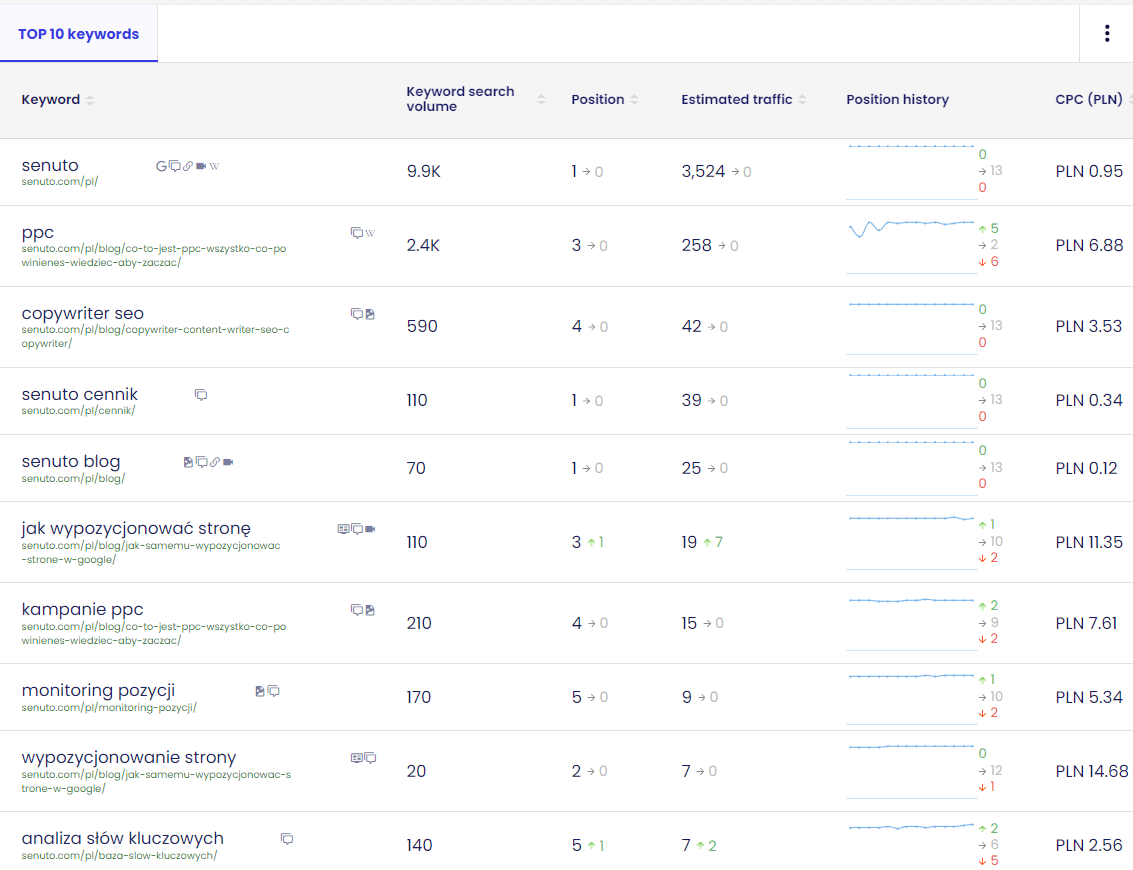Click the speech-bubble icon in the ppc row
Screen dimensions: 1133x870
pyautogui.click(x=357, y=233)
